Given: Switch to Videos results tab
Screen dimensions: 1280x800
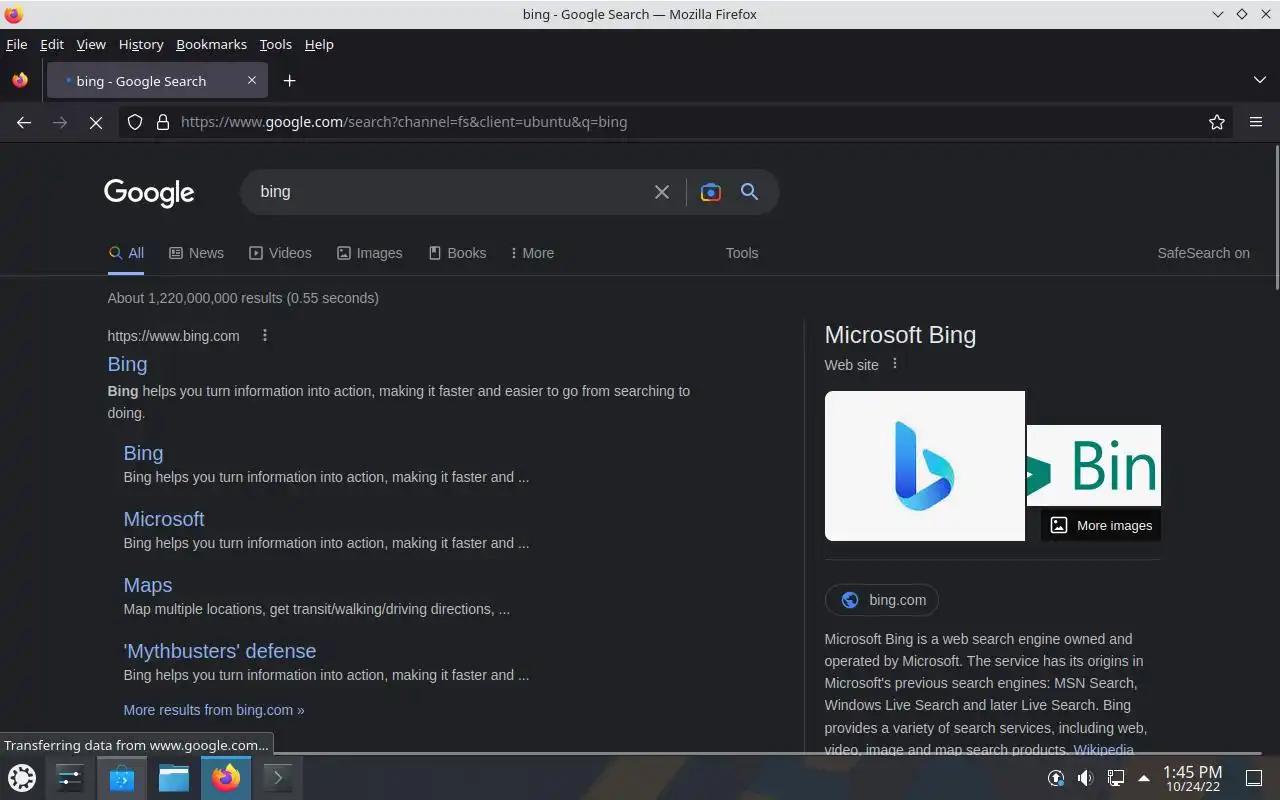Looking at the screenshot, I should click(x=280, y=253).
